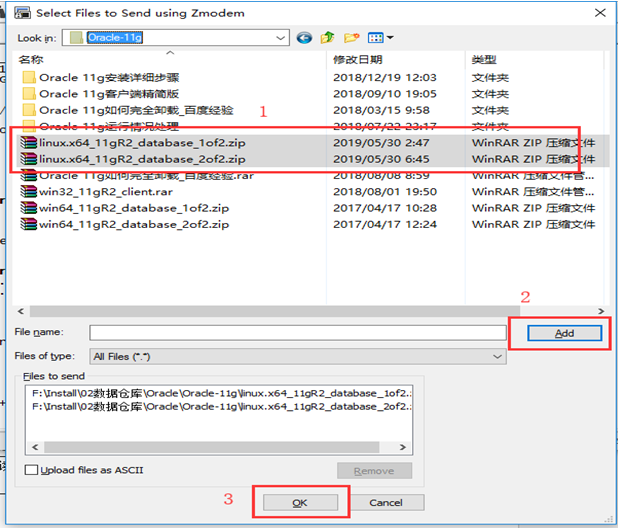Viewport: 618px width, 528px height.
Task: Select linux.x64_11gR2_database_1of2.zip file icon
Action: 28,143
